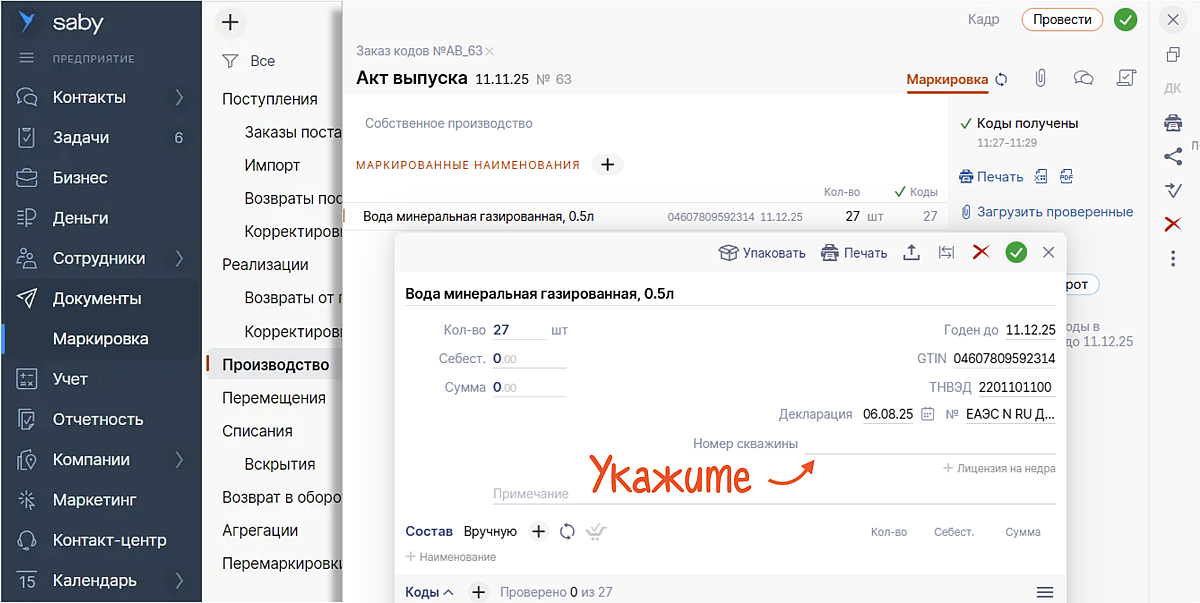Screen dimensions: 1200x603
Task: Click the upload arrow icon in item card
Action: coord(911,253)
